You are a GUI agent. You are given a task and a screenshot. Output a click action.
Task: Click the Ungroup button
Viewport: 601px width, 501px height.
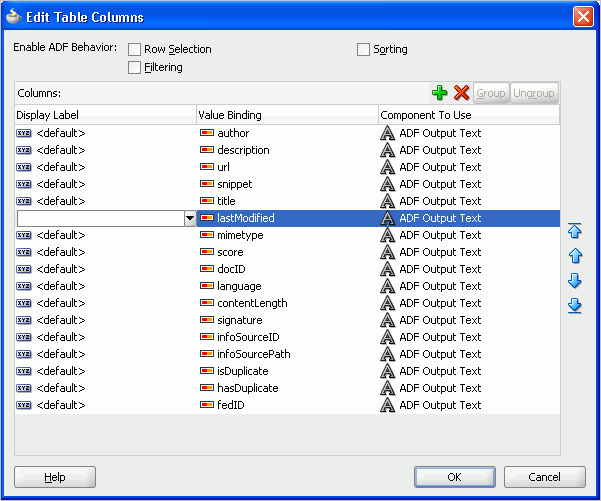point(534,93)
